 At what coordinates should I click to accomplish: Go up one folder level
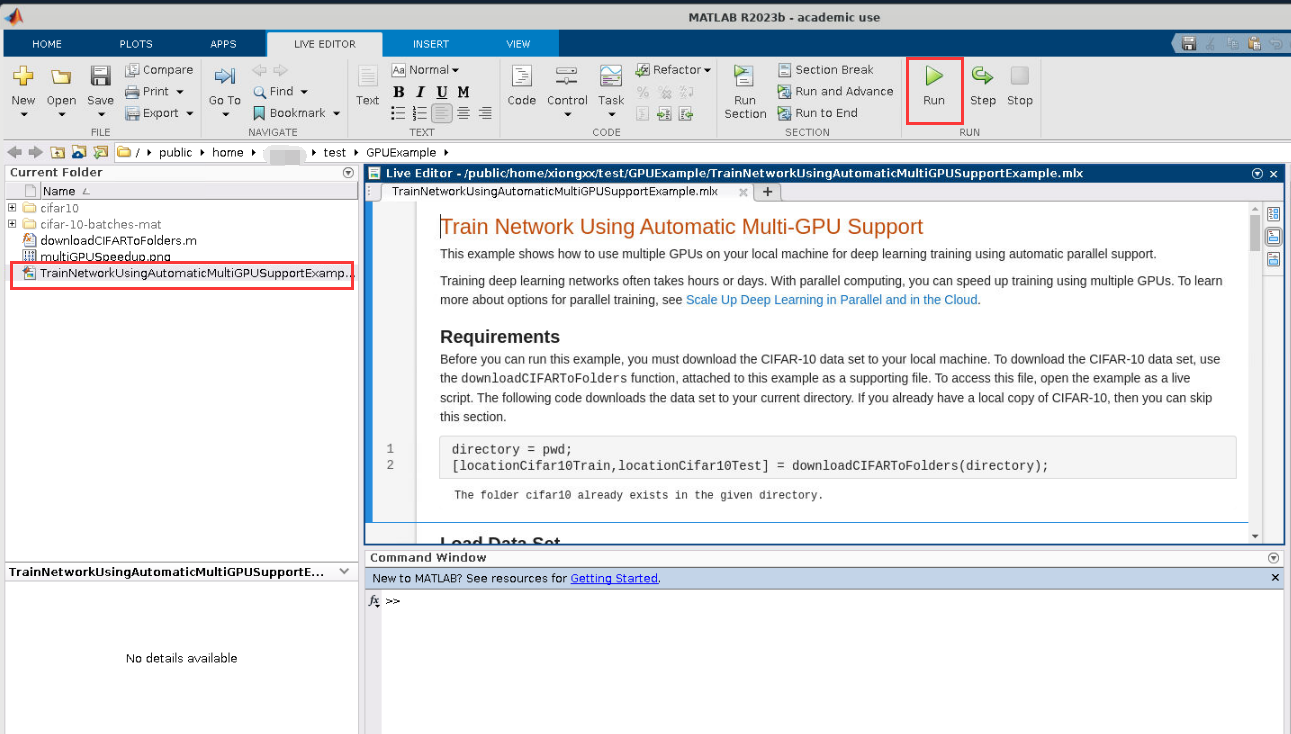pyautogui.click(x=57, y=152)
